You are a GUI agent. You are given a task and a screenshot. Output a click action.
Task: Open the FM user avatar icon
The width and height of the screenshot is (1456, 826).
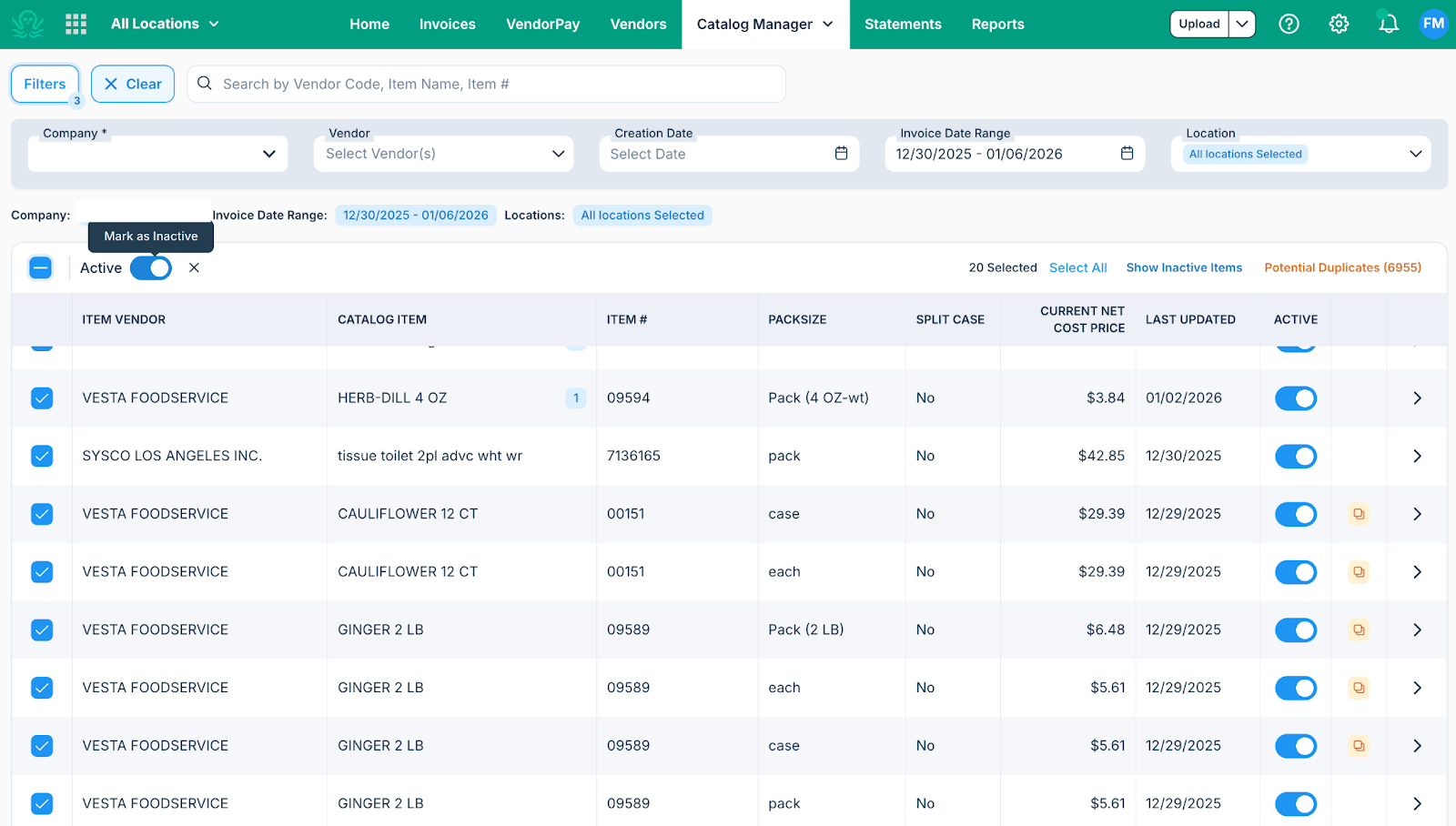(x=1432, y=24)
